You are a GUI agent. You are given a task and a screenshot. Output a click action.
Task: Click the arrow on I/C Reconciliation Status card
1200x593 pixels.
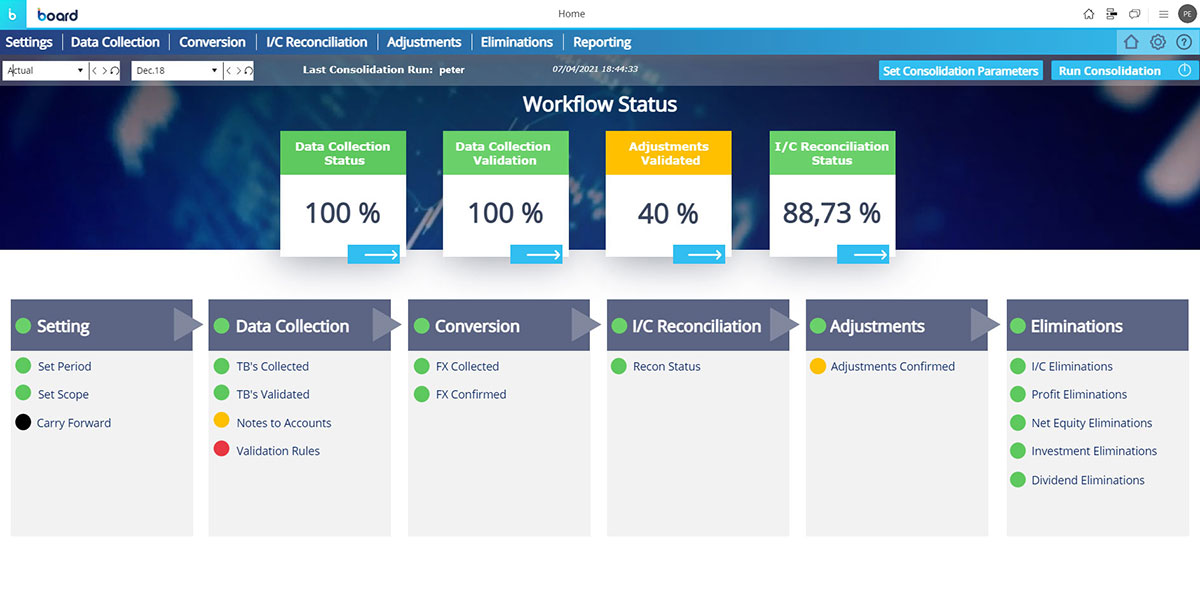click(x=863, y=255)
